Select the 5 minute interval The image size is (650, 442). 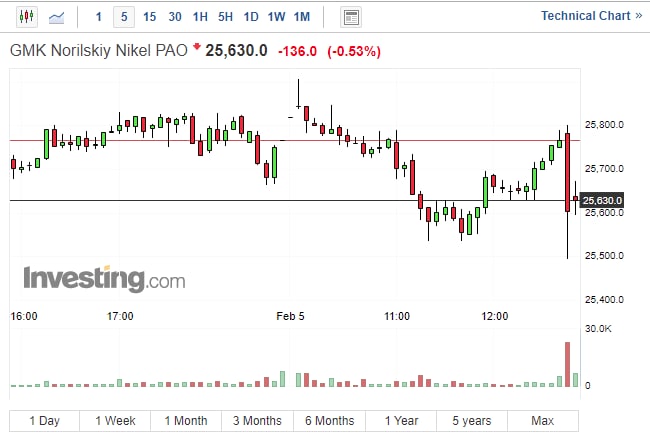coord(124,17)
